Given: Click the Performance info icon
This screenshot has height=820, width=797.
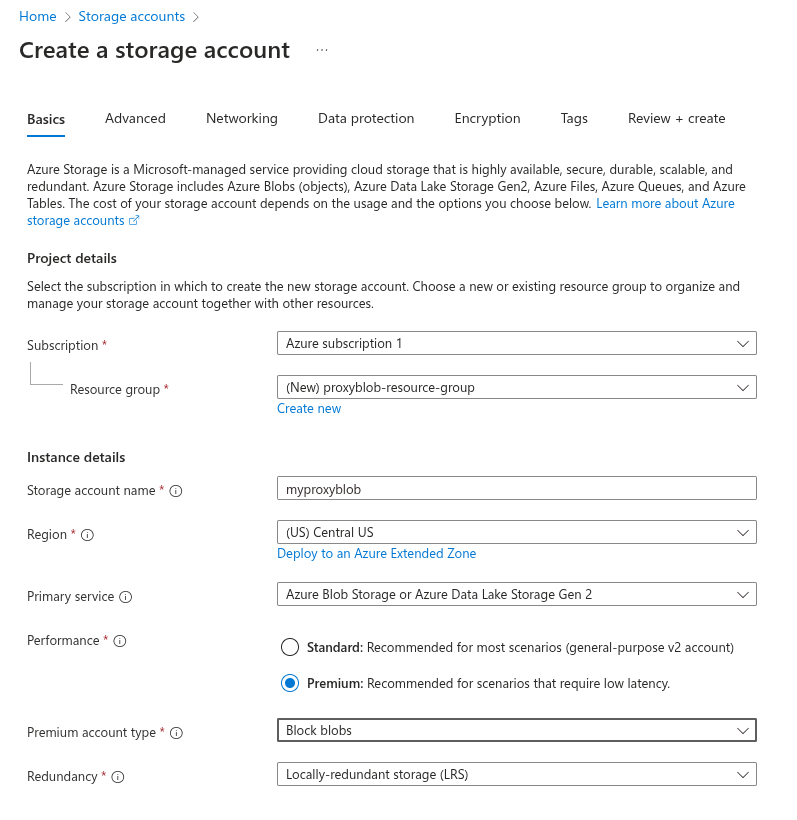Looking at the screenshot, I should (x=120, y=640).
